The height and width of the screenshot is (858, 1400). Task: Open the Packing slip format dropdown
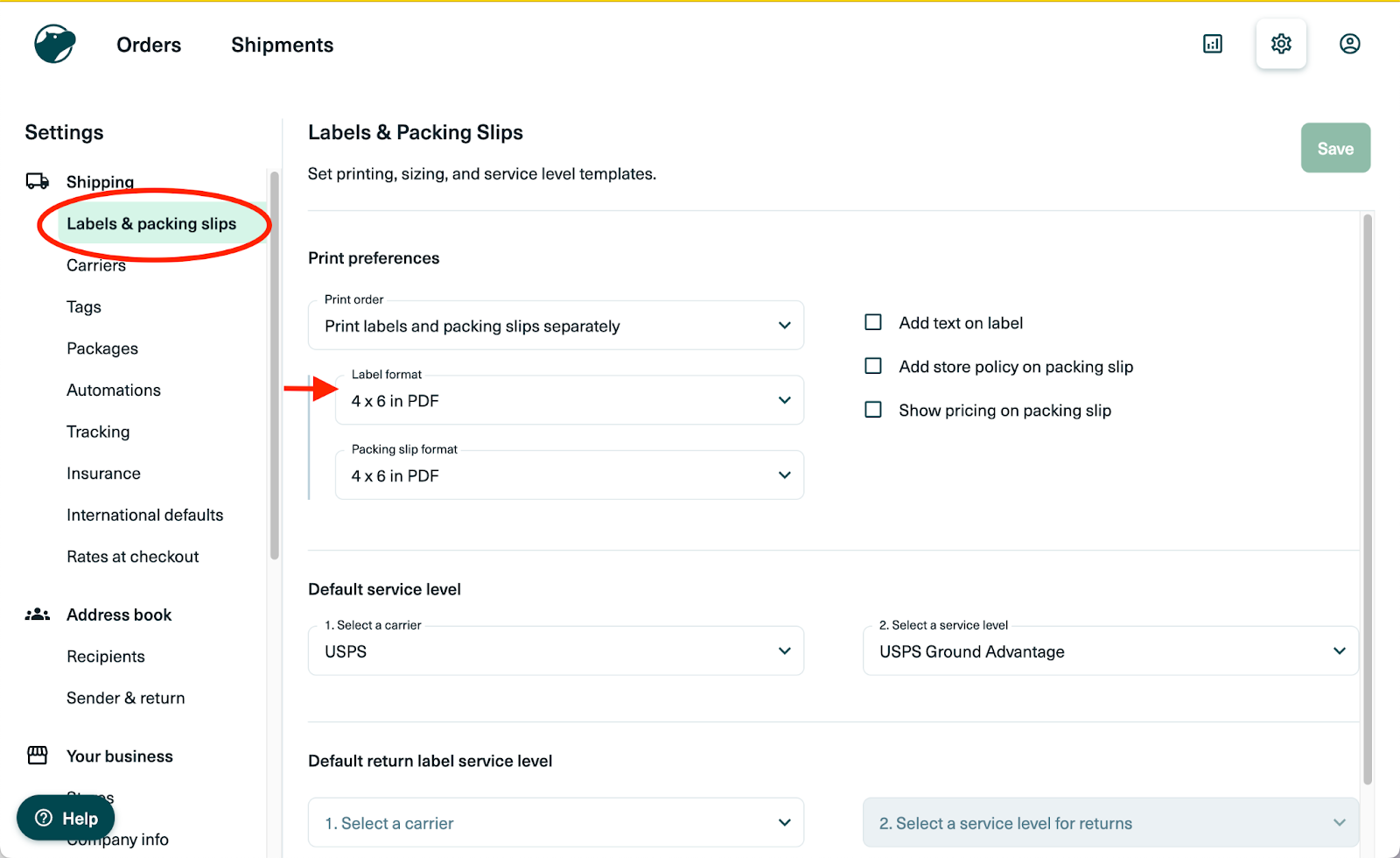pos(569,475)
